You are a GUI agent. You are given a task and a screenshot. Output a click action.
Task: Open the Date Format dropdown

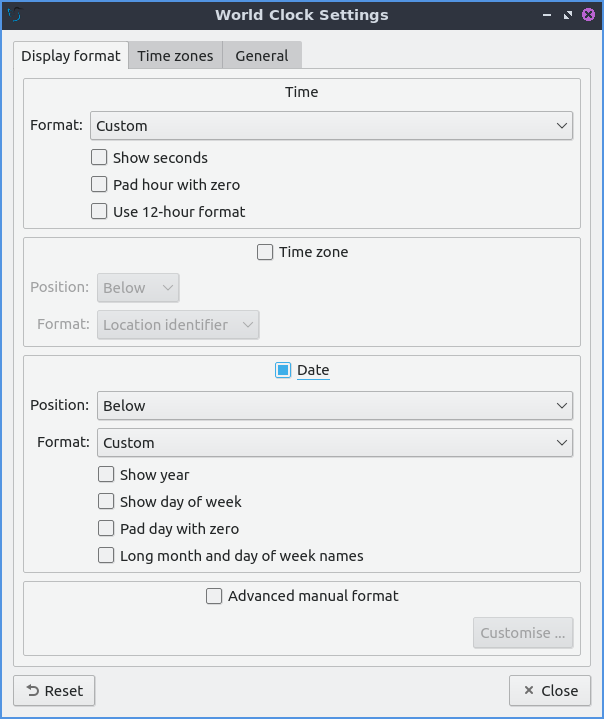[x=335, y=443]
